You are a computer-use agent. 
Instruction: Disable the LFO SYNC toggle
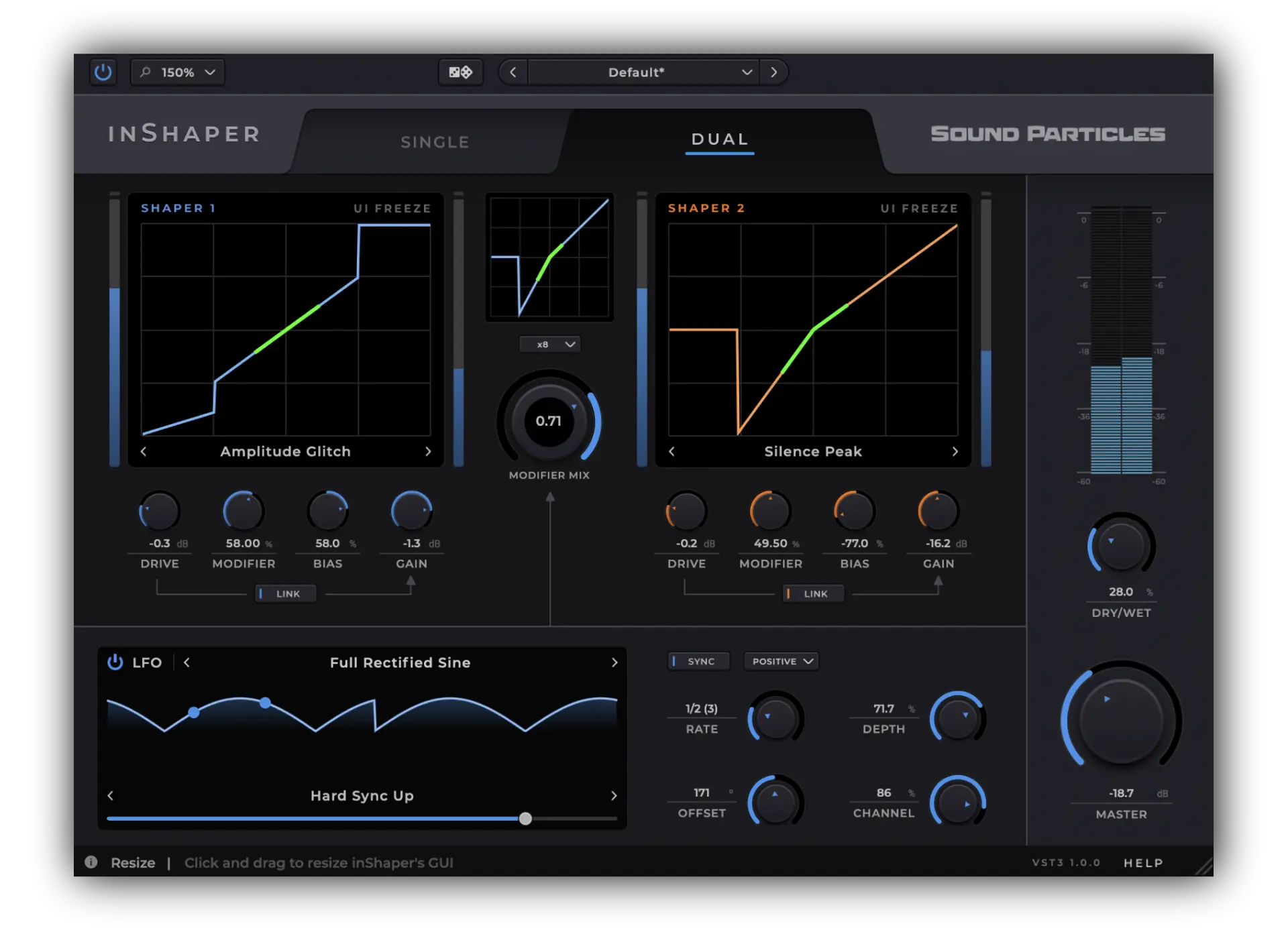[x=699, y=661]
